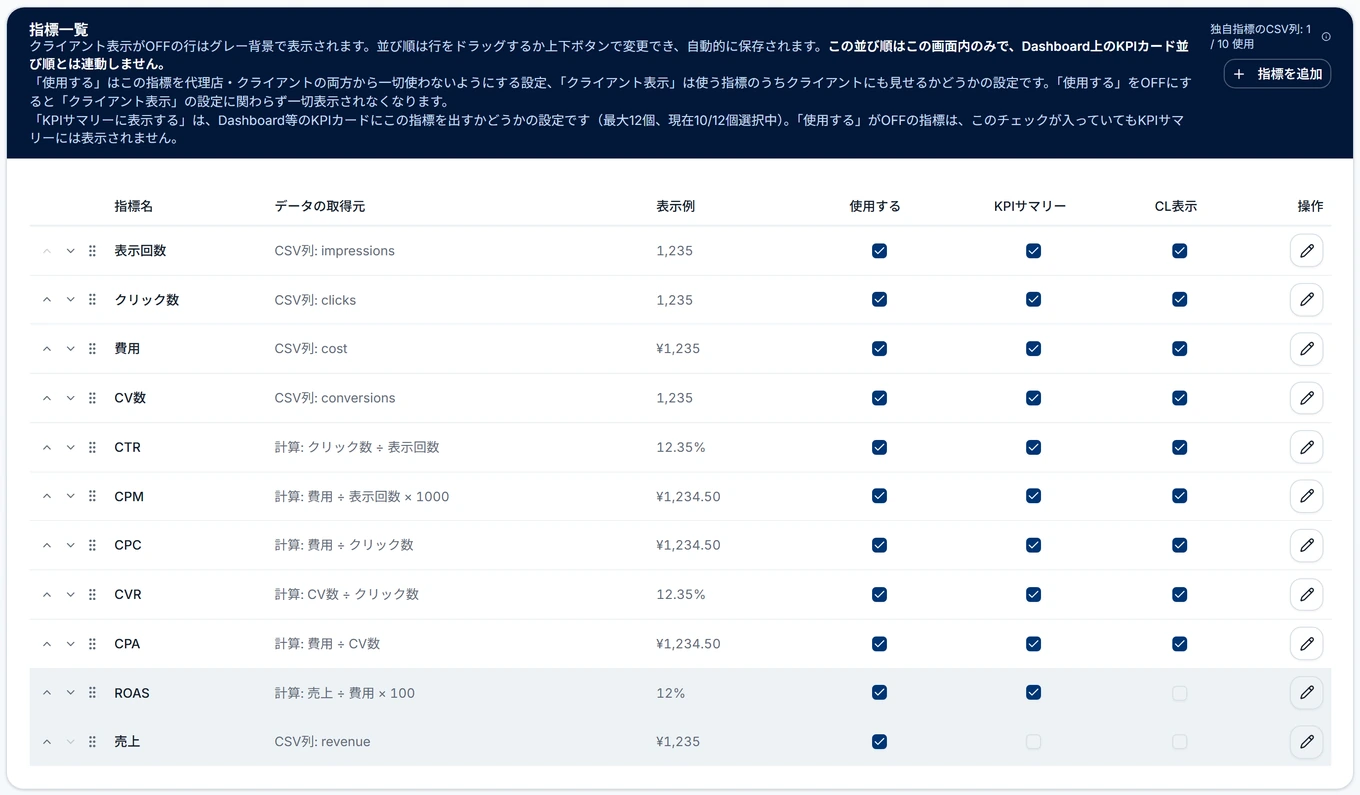
Task: Move CPM row up using arrow
Action: (46, 496)
